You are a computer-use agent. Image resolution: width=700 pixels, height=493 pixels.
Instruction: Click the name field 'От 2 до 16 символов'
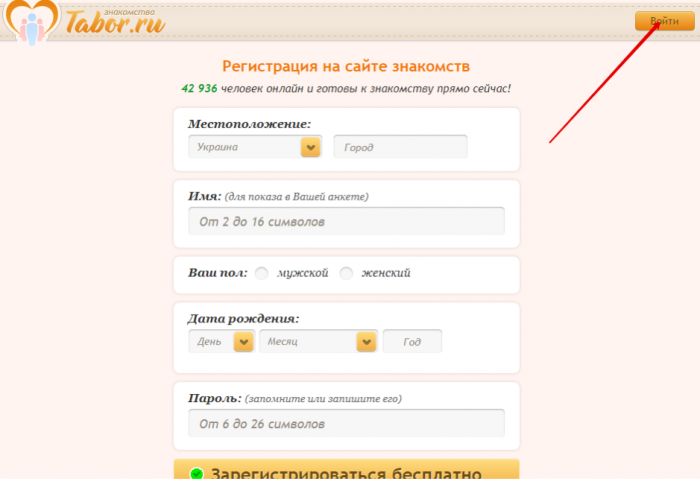point(346,221)
